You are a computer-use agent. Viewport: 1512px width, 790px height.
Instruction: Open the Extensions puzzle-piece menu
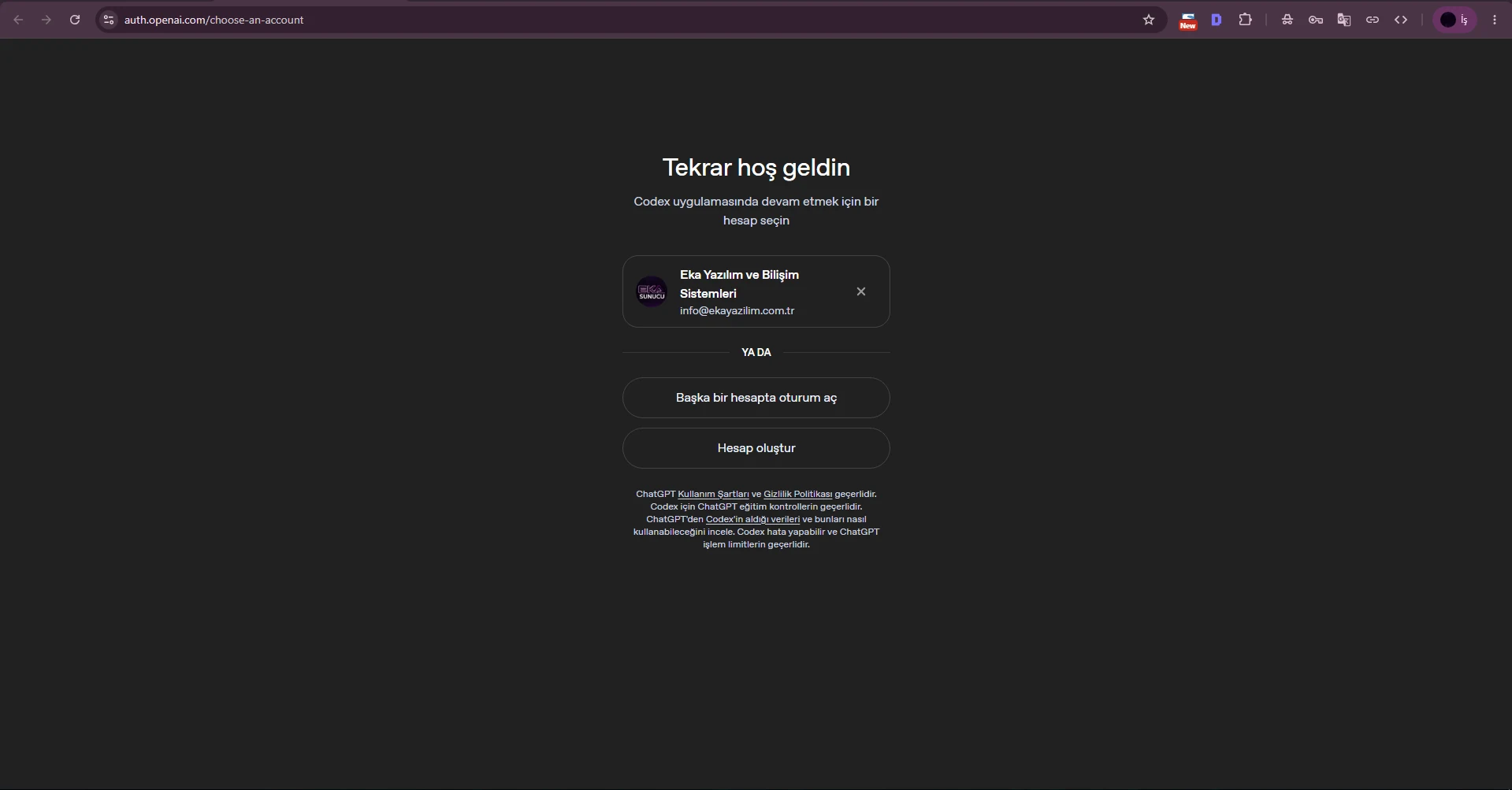pos(1245,20)
